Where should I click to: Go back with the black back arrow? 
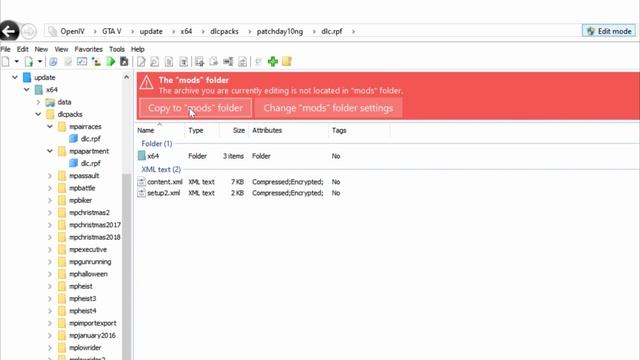click(x=9, y=31)
